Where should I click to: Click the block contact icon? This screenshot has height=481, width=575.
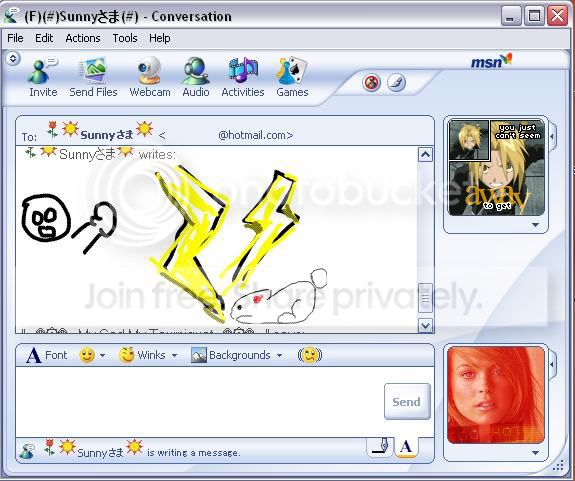pos(371,82)
